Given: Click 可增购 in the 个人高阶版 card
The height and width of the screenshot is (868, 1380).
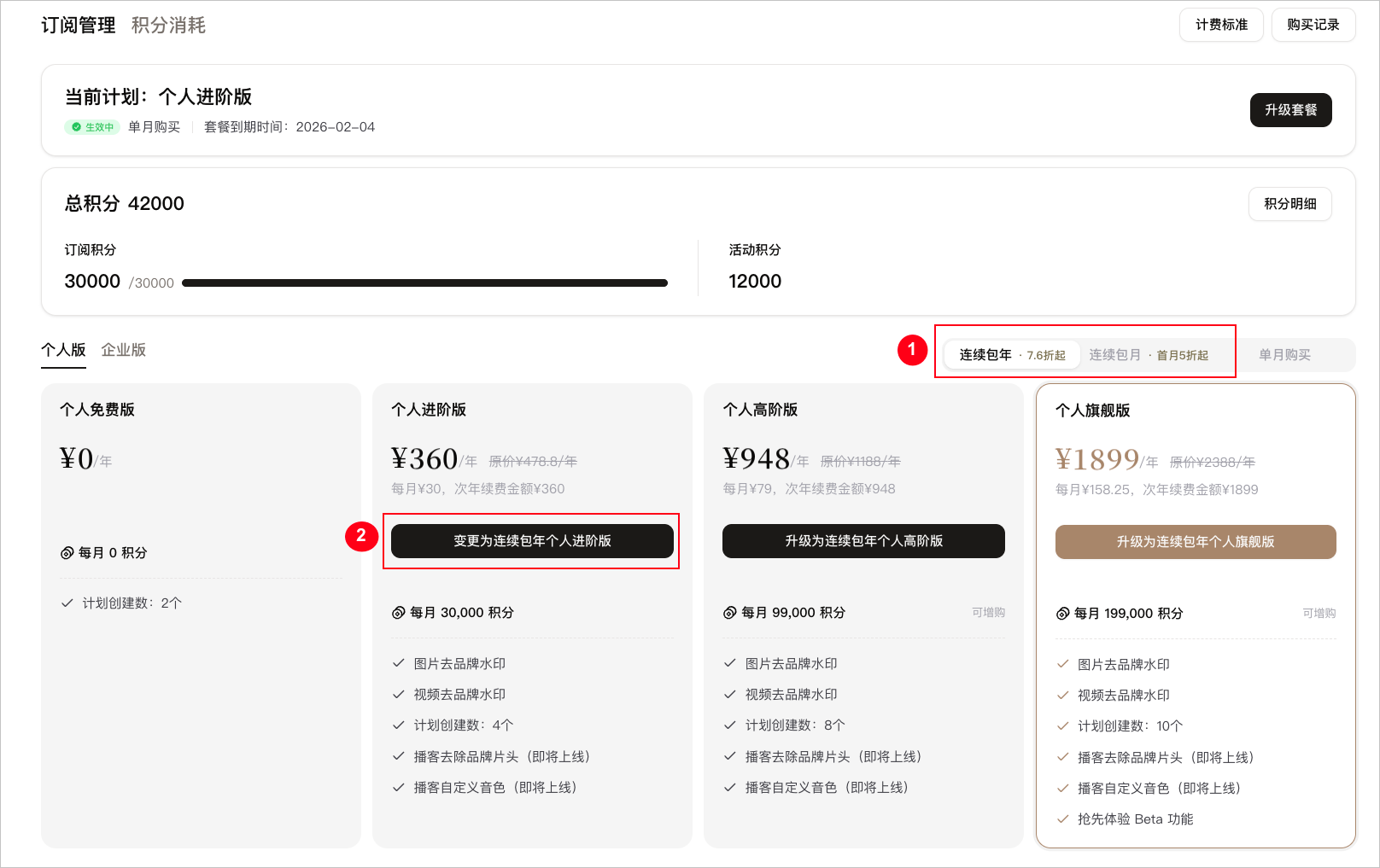Looking at the screenshot, I should click(988, 613).
